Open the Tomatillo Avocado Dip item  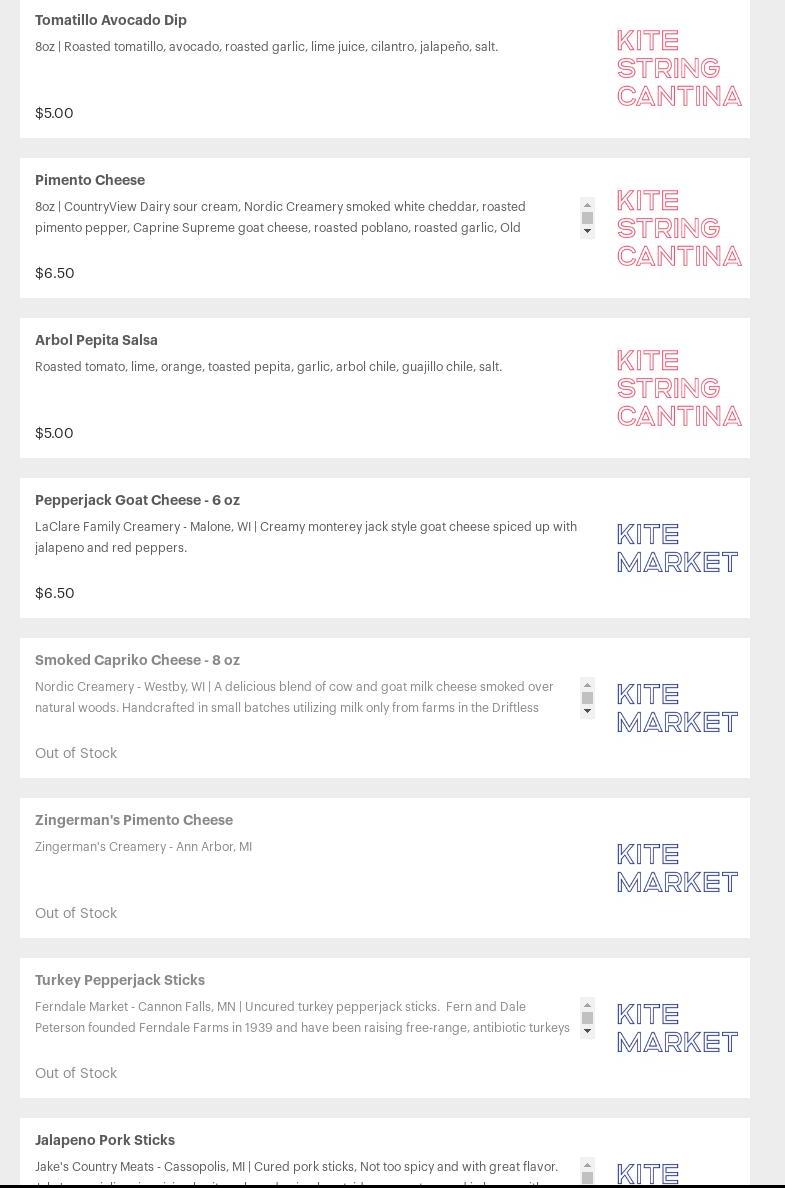pos(111,20)
